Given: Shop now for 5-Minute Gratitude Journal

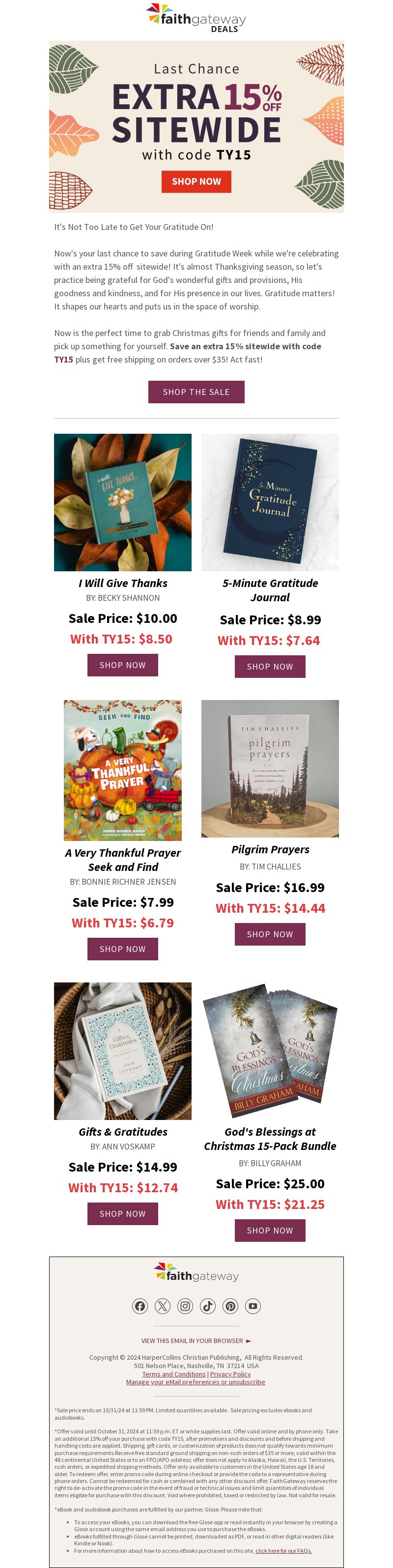Looking at the screenshot, I should pyautogui.click(x=270, y=667).
